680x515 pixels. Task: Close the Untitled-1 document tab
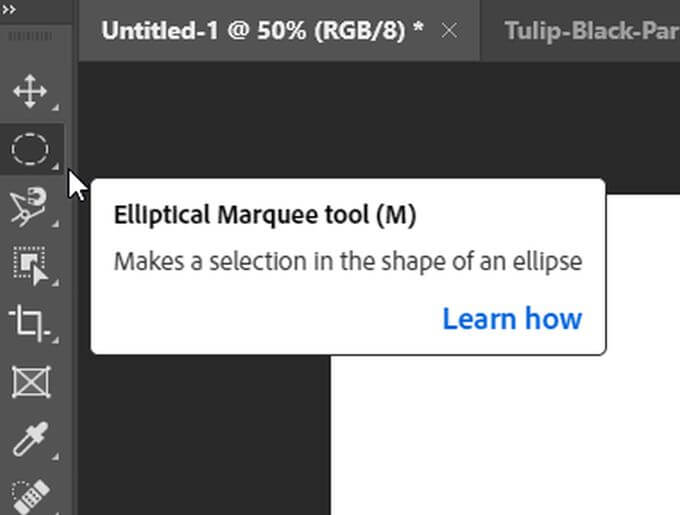[x=449, y=30]
